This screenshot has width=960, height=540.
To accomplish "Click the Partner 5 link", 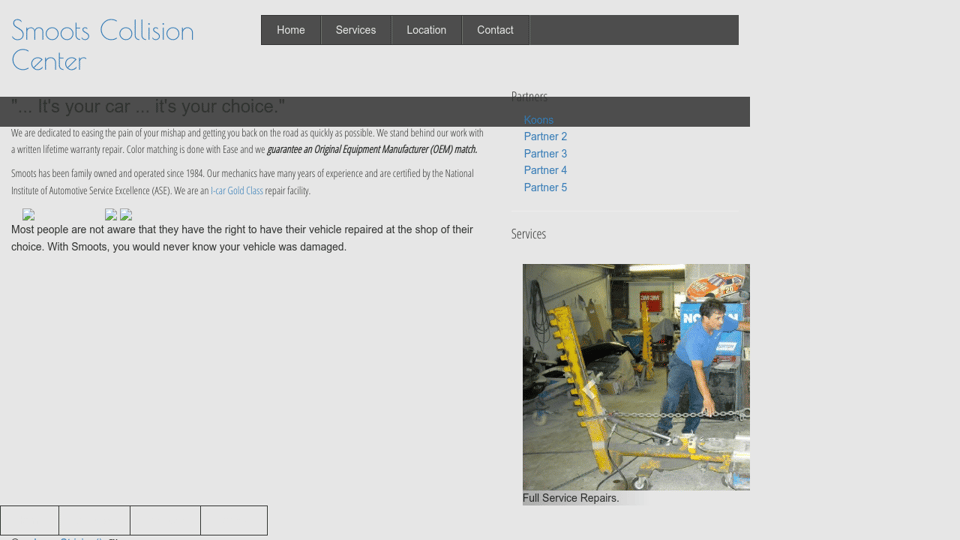I will pyautogui.click(x=545, y=188).
